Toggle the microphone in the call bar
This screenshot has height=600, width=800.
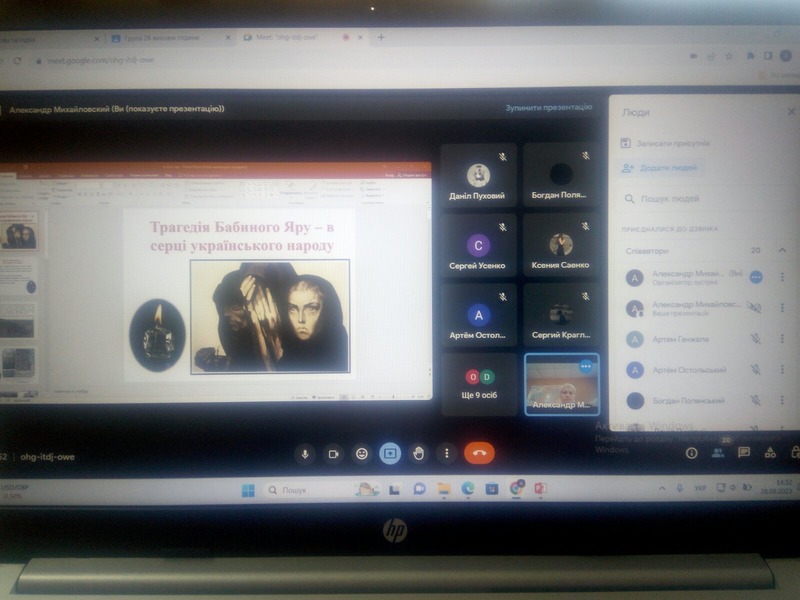pyautogui.click(x=306, y=453)
